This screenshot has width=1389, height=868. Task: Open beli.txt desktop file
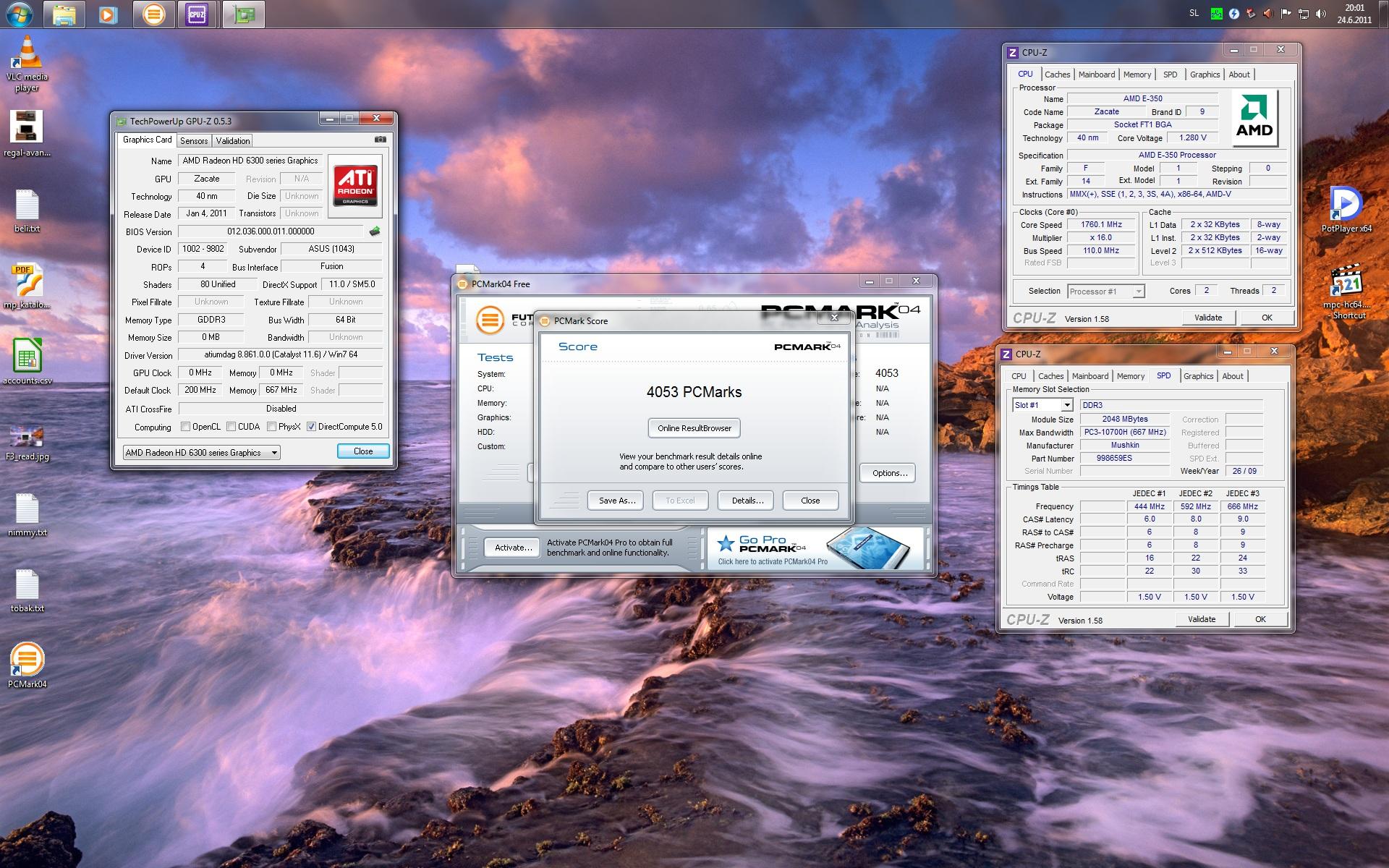27,211
